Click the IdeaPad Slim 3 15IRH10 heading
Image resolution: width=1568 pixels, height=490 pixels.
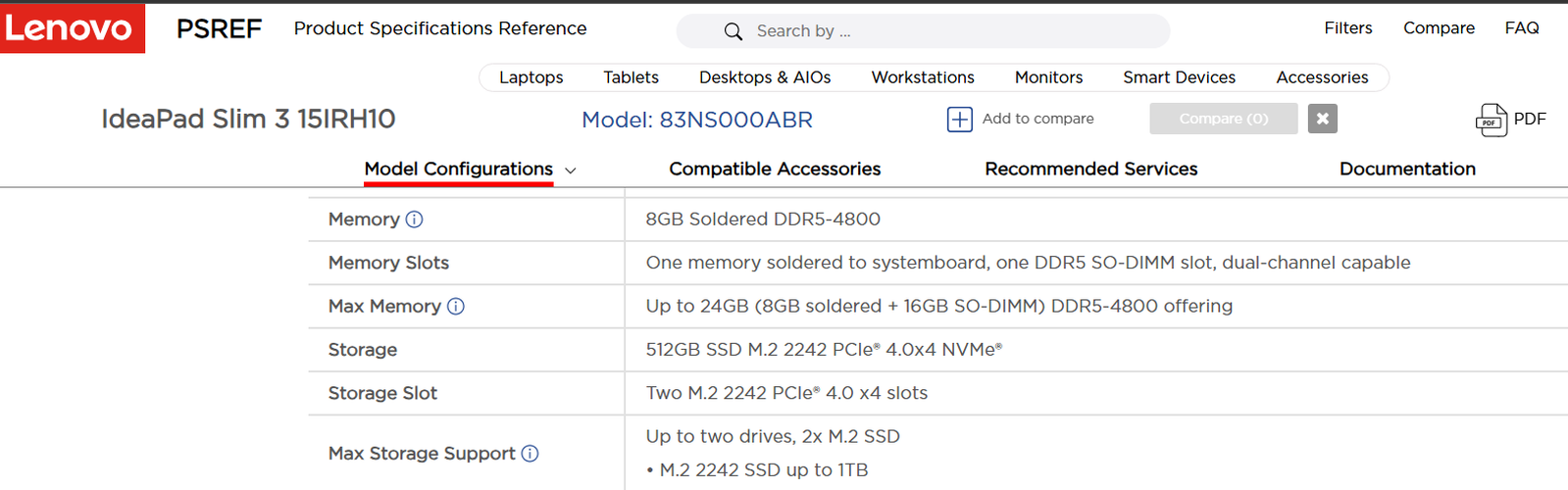[248, 120]
